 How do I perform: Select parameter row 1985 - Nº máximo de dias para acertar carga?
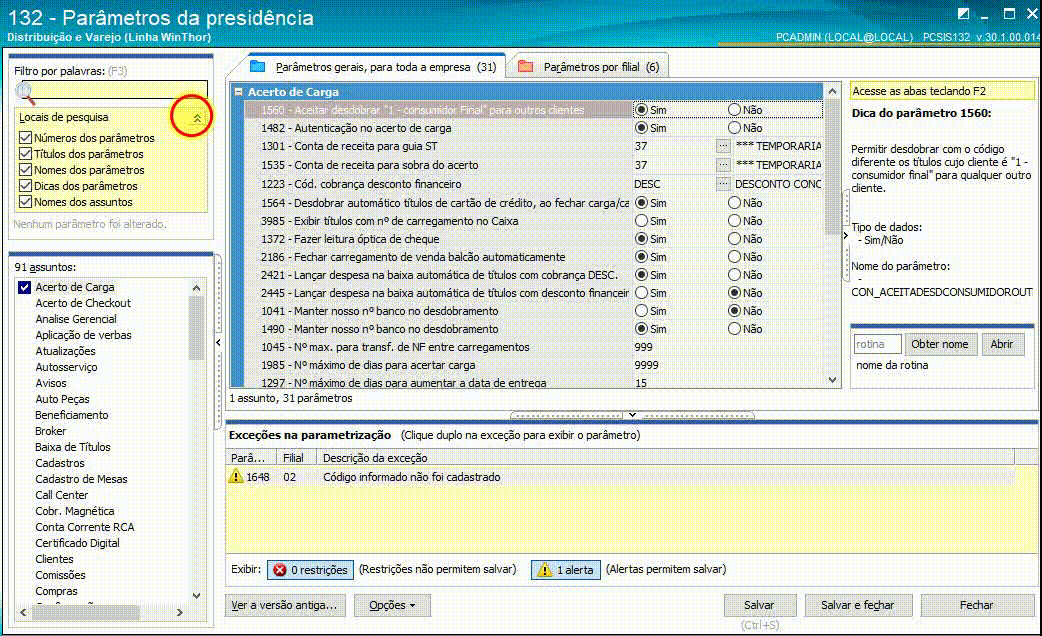[x=439, y=365]
